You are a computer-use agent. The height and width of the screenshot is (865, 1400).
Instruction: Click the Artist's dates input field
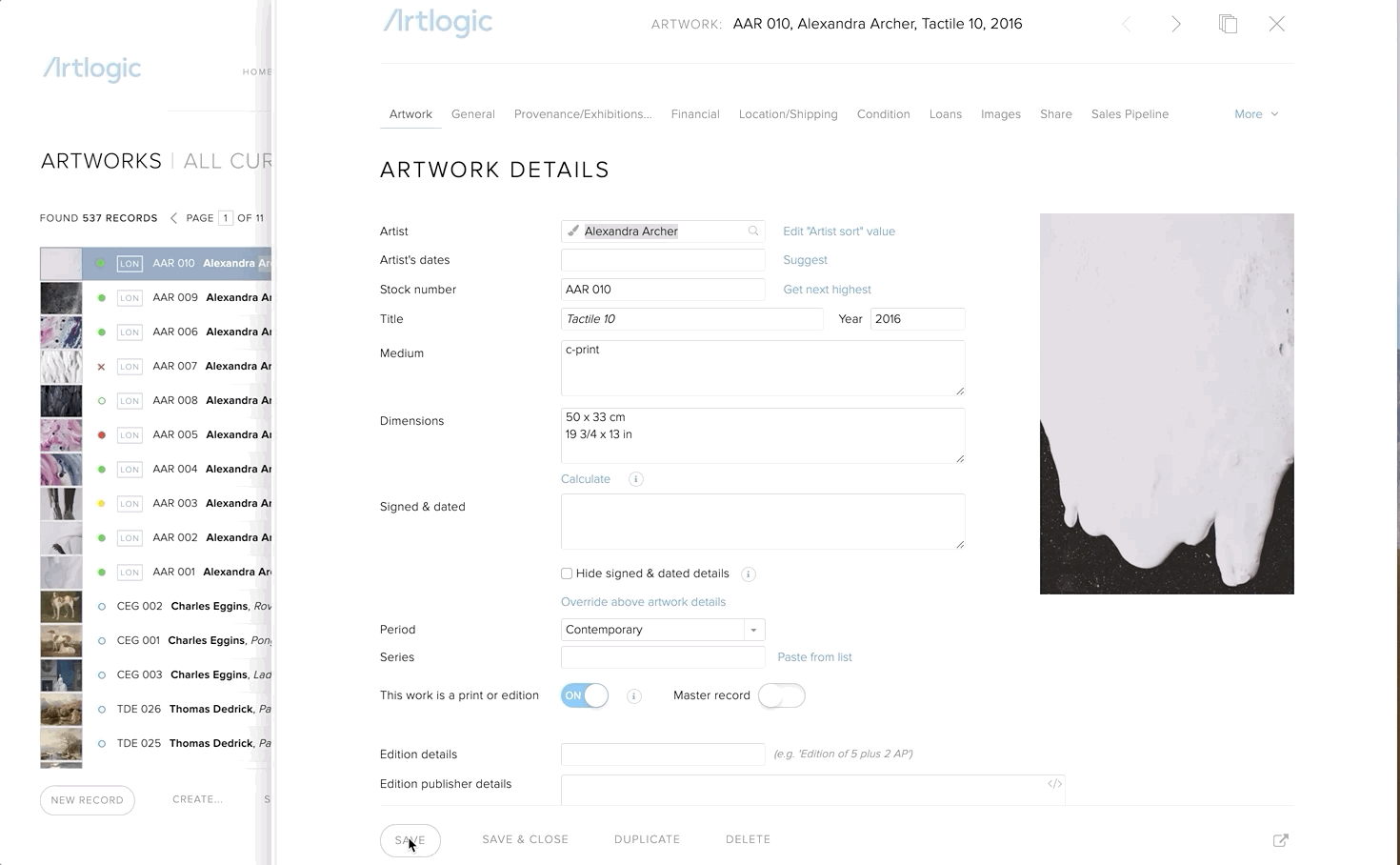pos(663,260)
